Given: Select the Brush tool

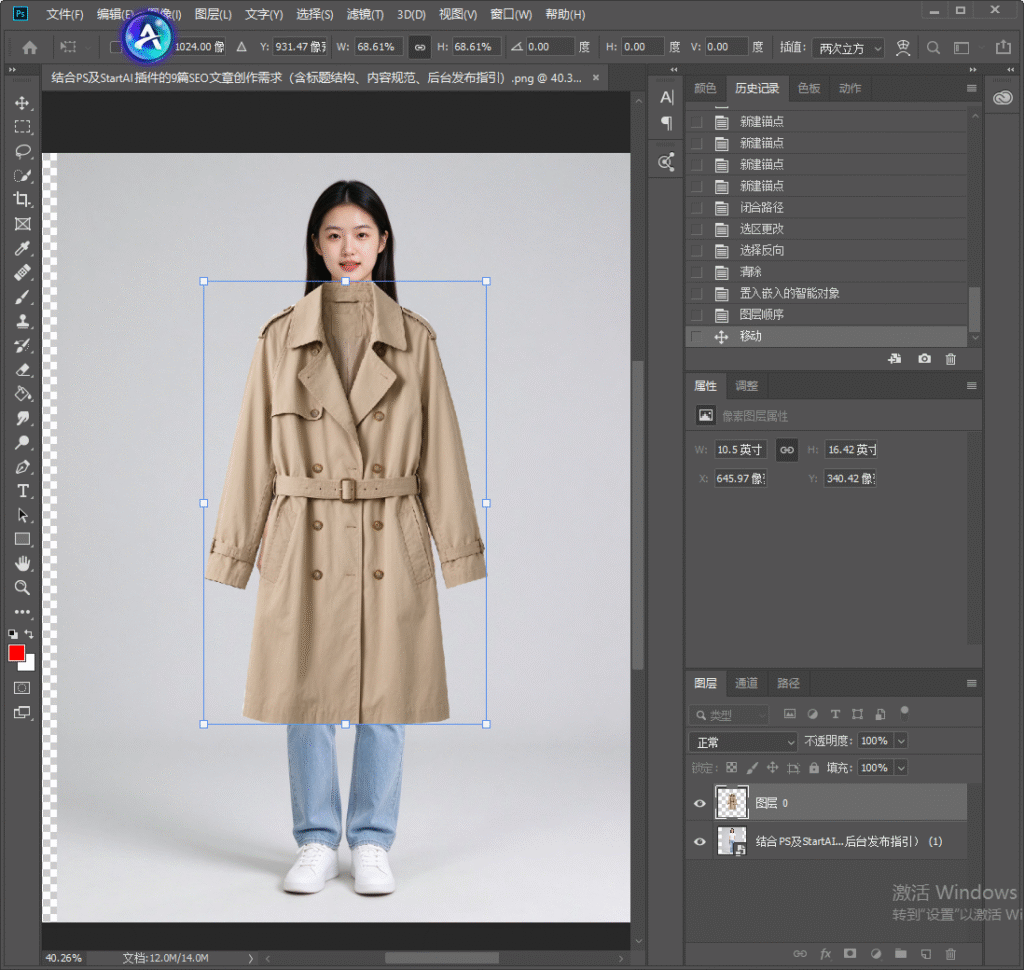Looking at the screenshot, I should [x=22, y=297].
